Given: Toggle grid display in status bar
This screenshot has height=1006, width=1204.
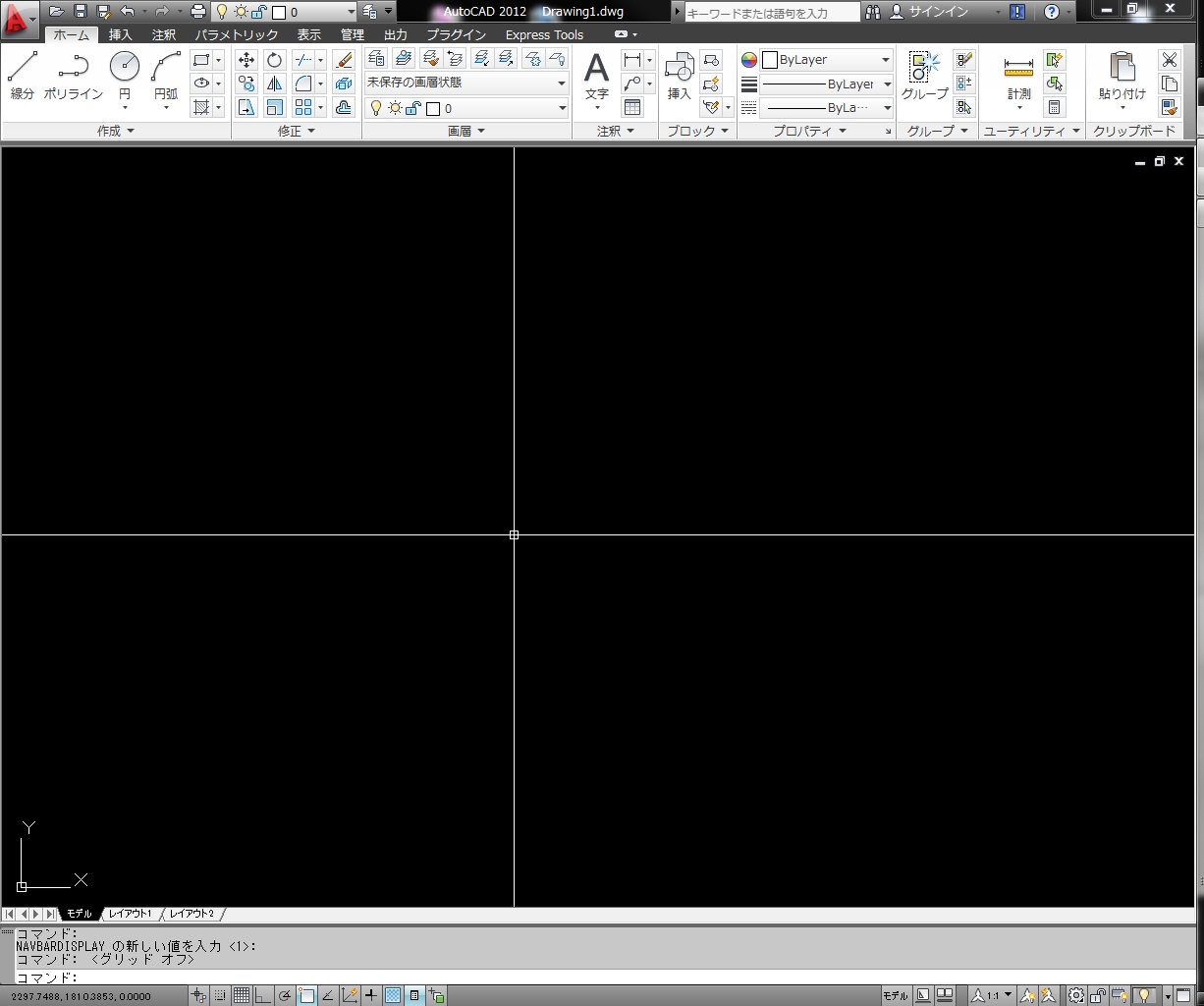Looking at the screenshot, I should tap(241, 995).
